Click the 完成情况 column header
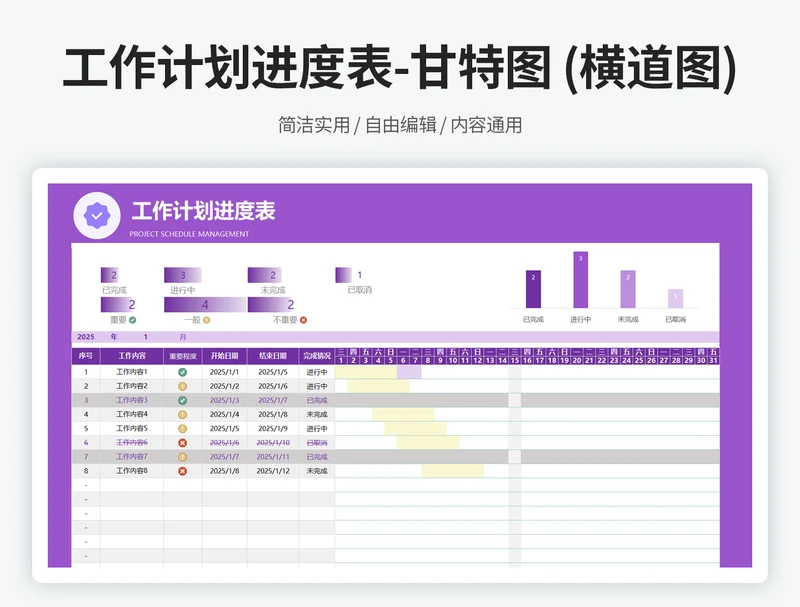This screenshot has height=607, width=800. coord(317,356)
